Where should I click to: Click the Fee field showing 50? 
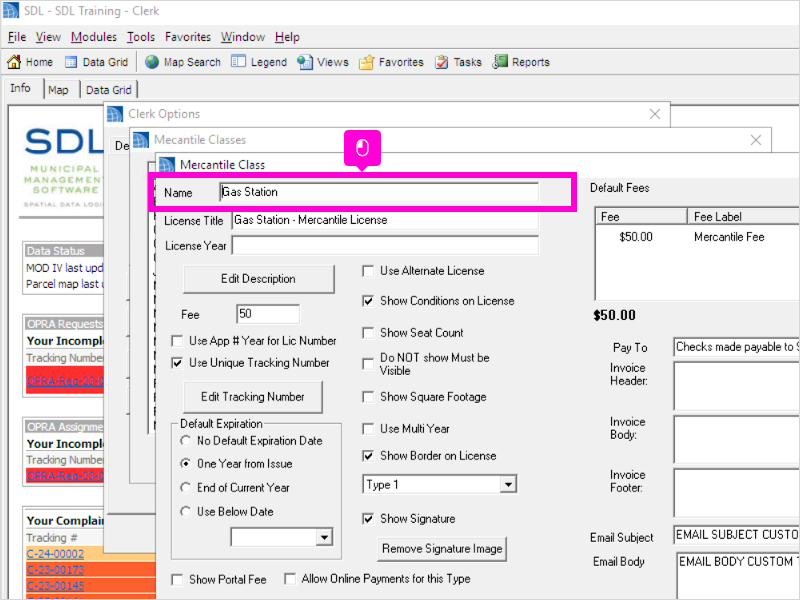(268, 314)
